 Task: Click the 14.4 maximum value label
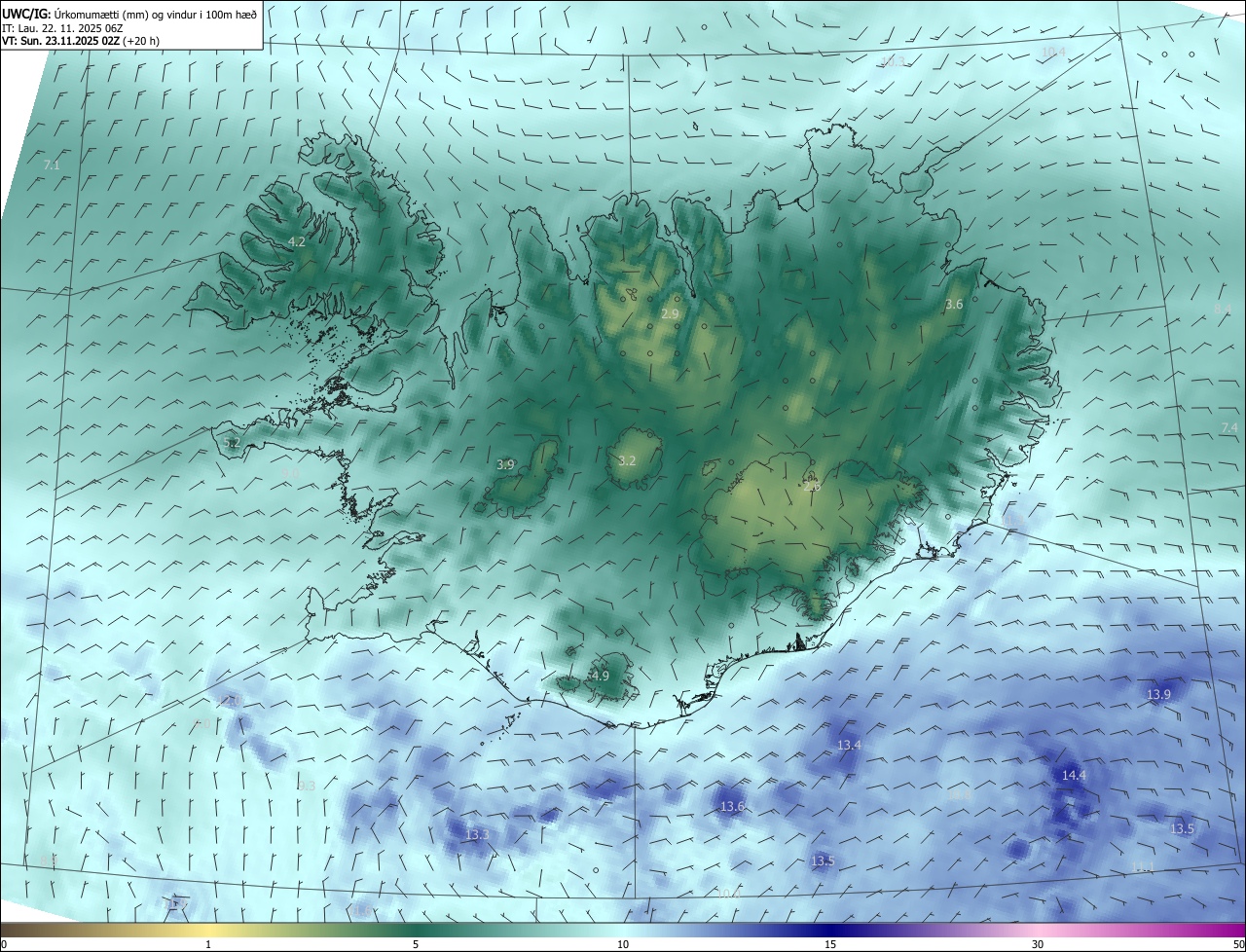click(1074, 775)
